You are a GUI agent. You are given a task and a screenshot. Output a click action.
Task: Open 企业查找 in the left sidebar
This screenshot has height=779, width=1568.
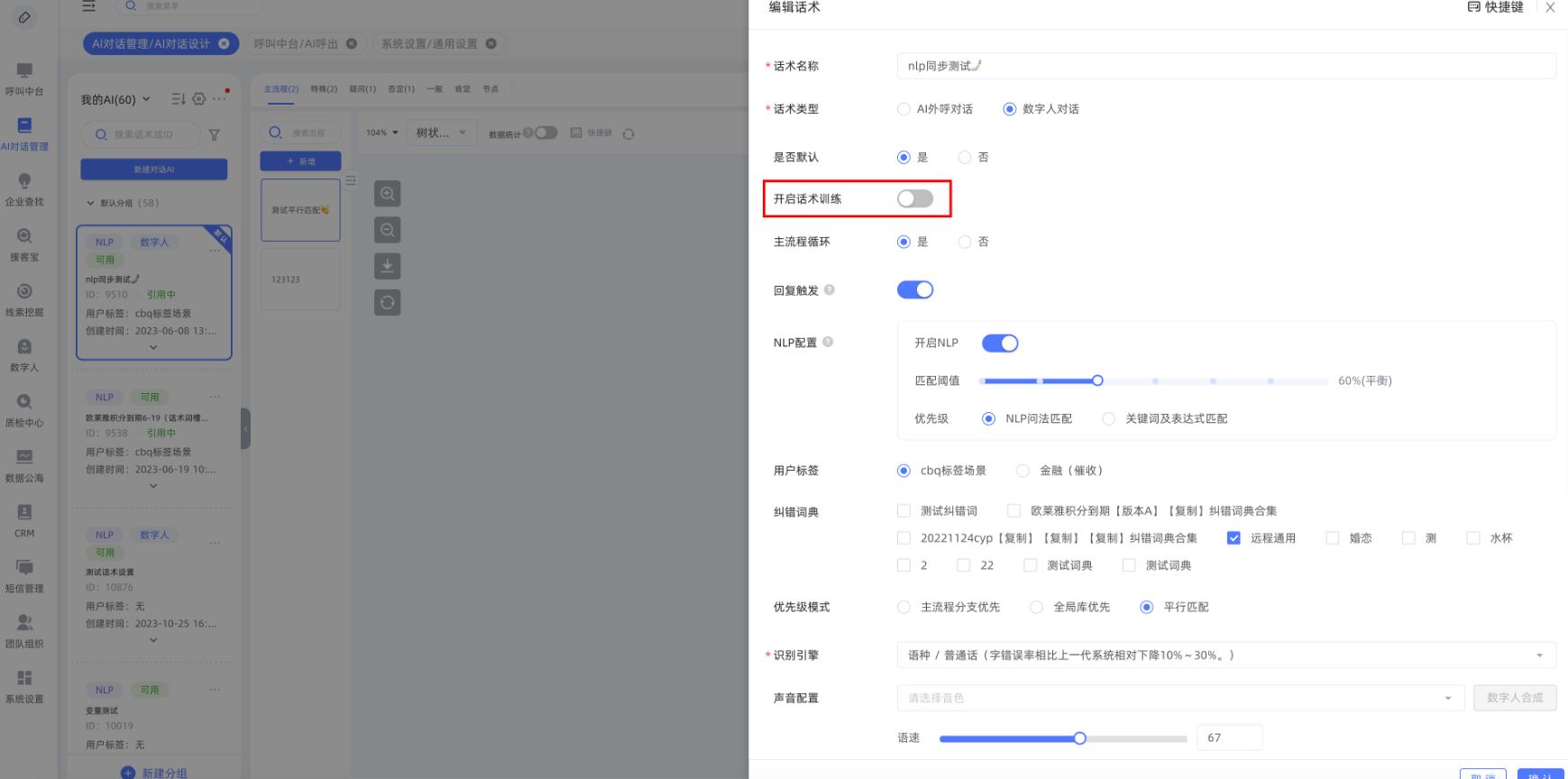click(x=24, y=188)
